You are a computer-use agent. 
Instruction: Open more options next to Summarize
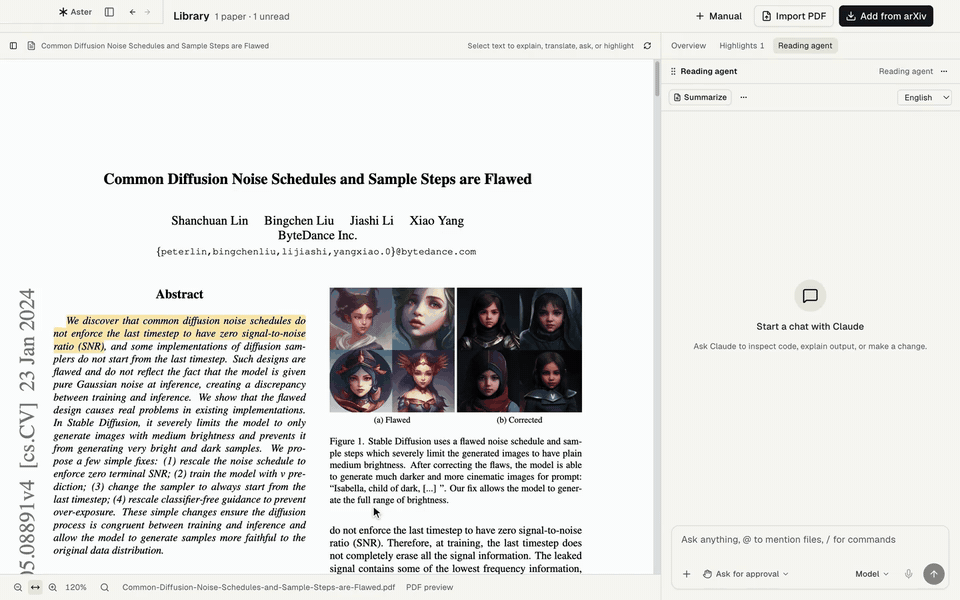click(x=743, y=97)
